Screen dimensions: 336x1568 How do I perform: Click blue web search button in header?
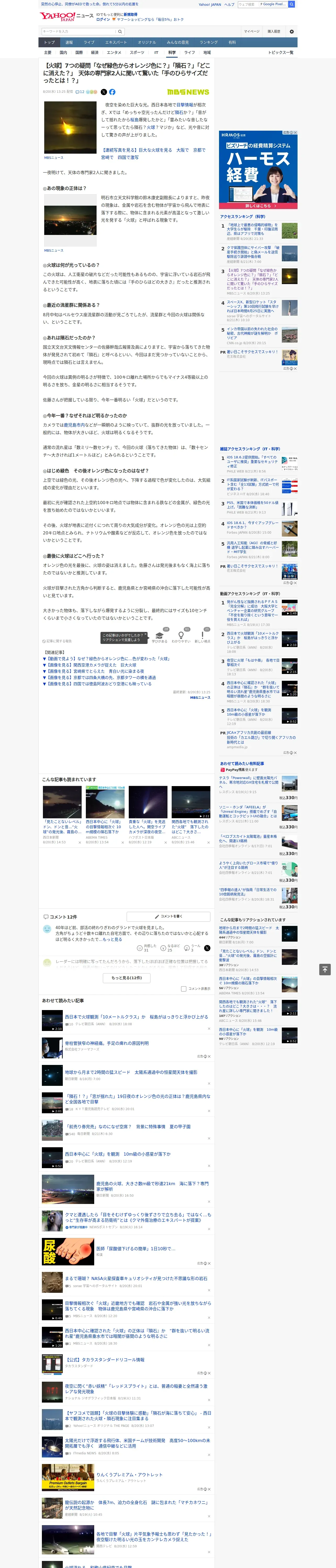(x=292, y=4)
